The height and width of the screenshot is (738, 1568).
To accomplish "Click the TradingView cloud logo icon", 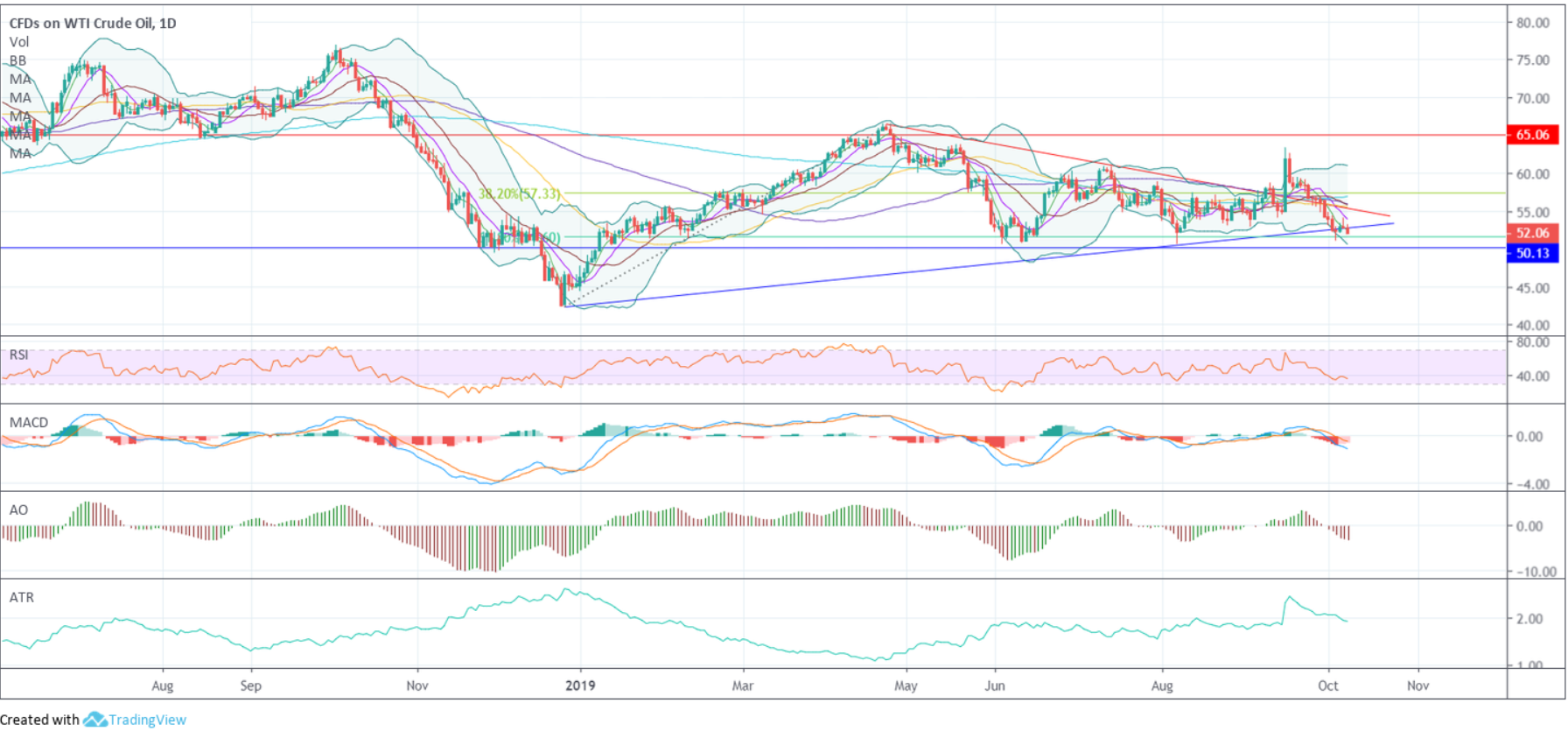I will pyautogui.click(x=94, y=720).
